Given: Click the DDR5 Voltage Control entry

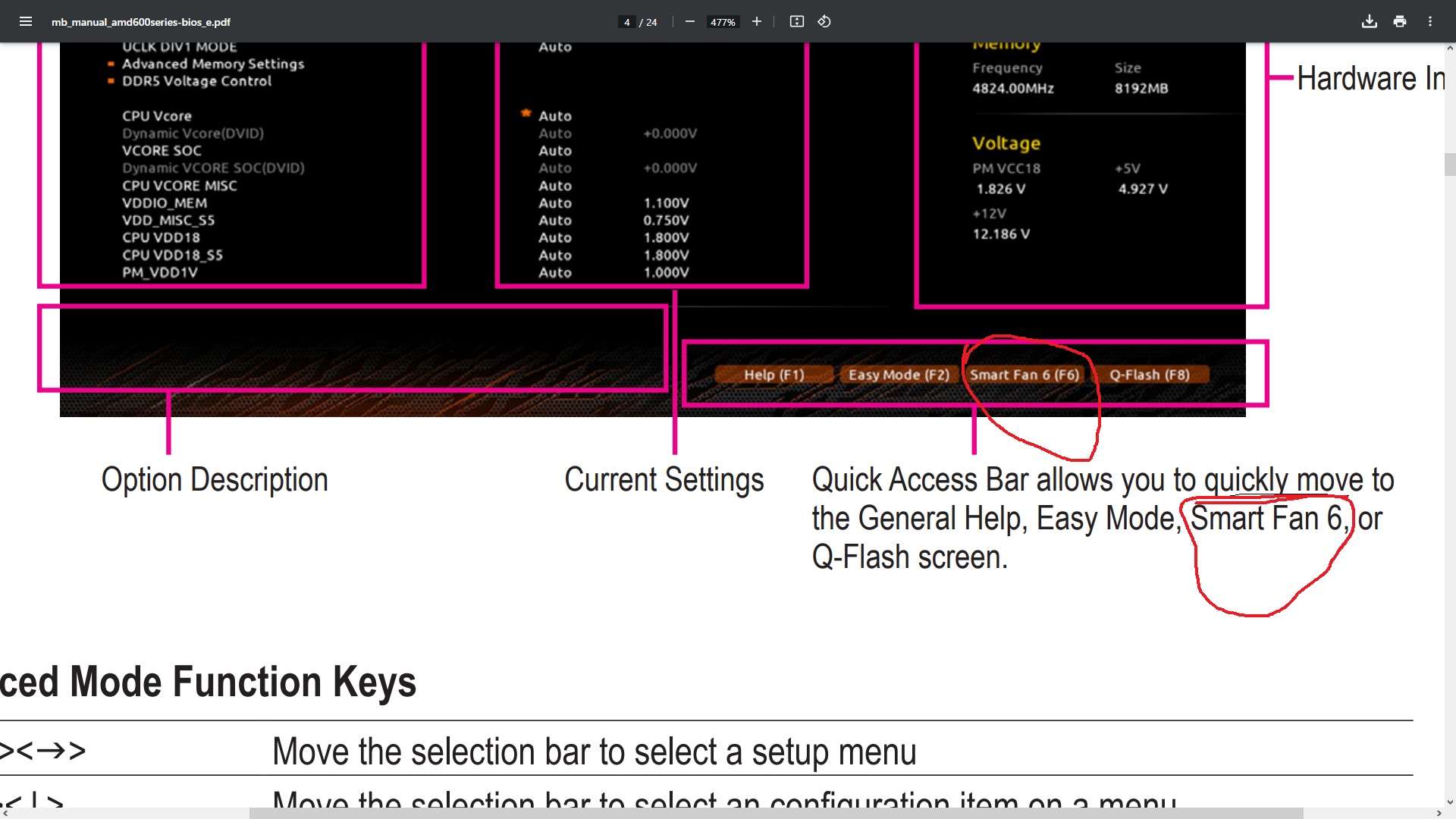Looking at the screenshot, I should click(196, 81).
